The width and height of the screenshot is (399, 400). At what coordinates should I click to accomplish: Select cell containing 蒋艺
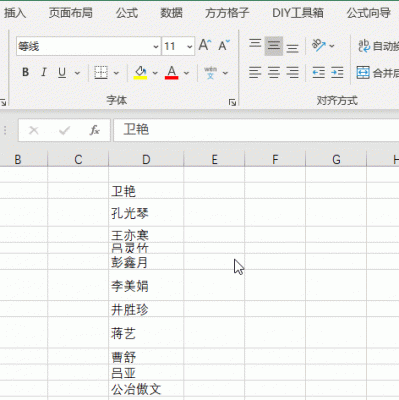tap(146, 333)
